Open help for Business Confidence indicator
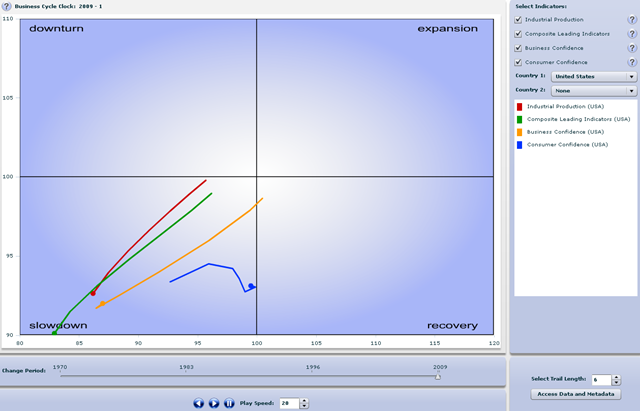The height and width of the screenshot is (411, 640). [631, 48]
